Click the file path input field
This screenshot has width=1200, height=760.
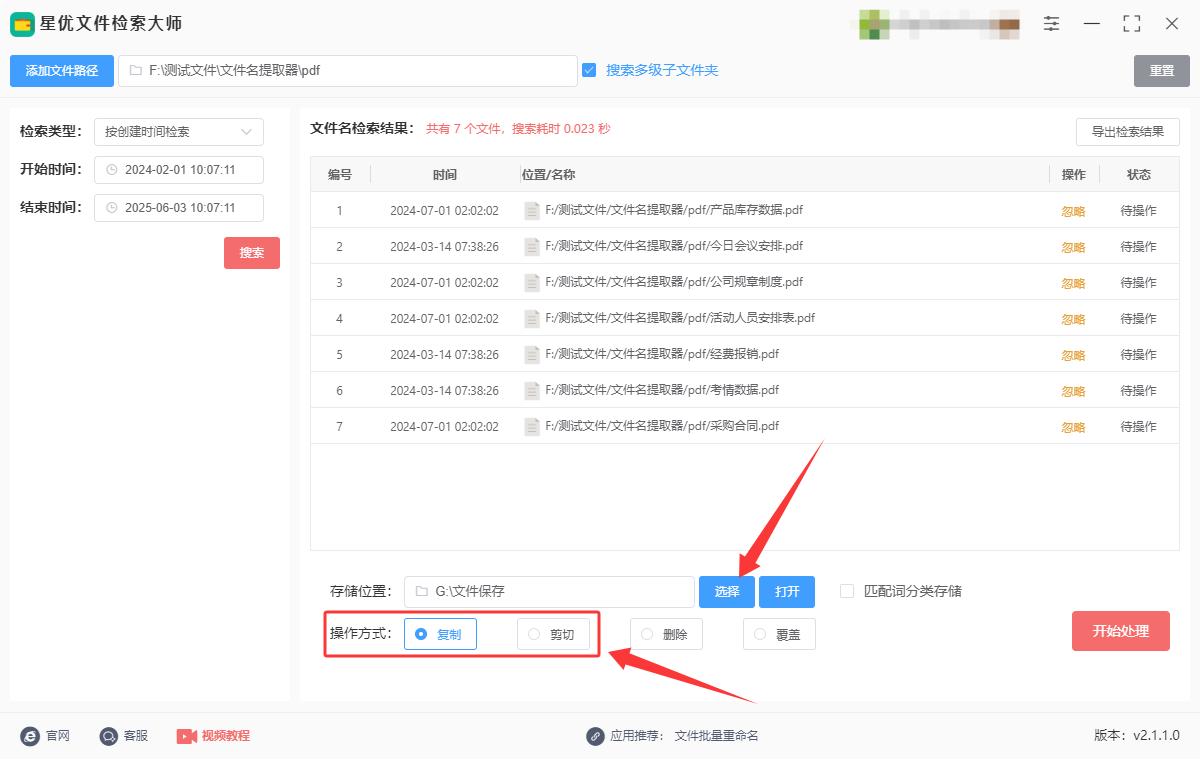click(348, 71)
